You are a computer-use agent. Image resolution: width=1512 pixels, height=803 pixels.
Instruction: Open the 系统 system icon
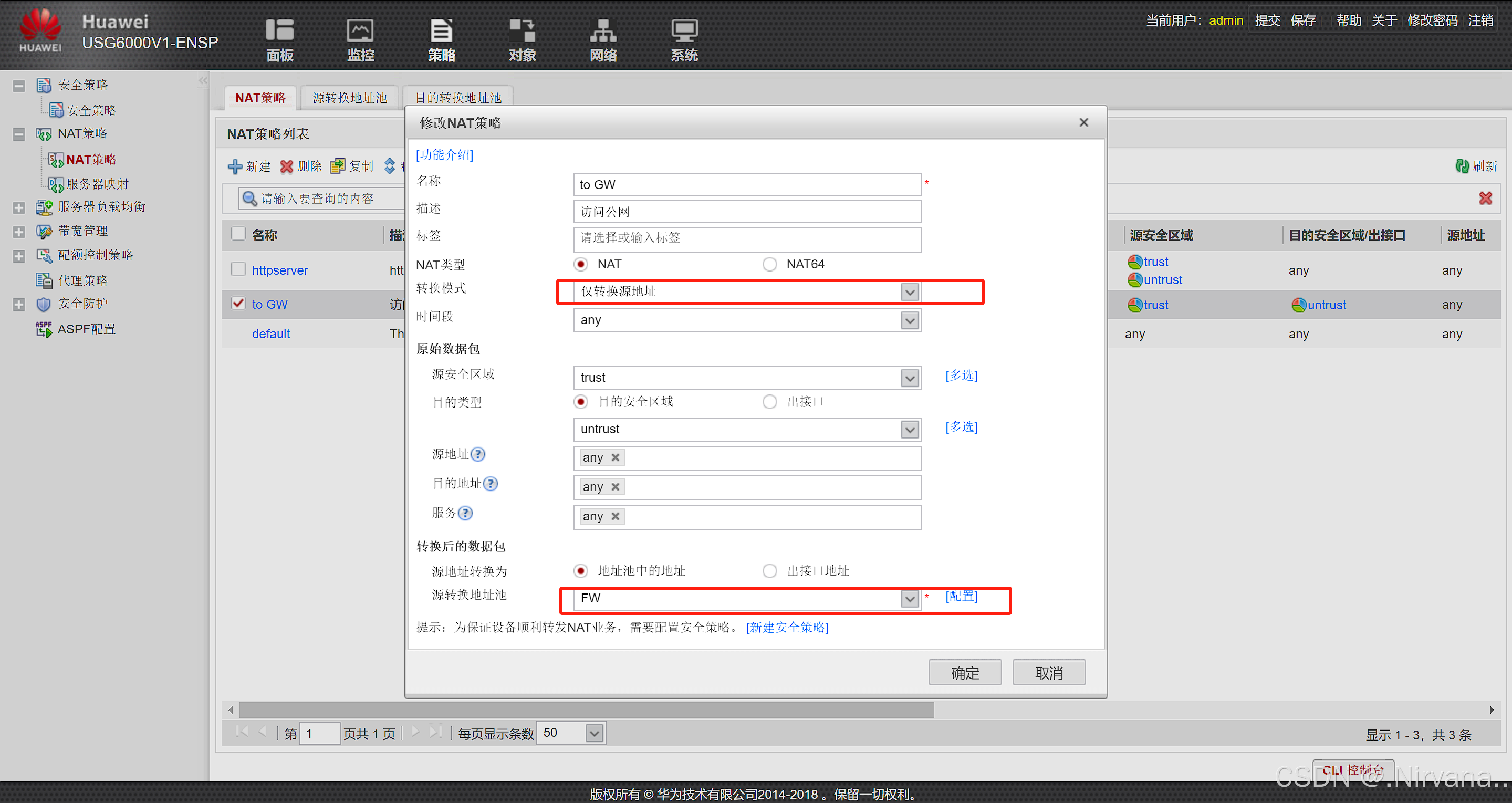point(684,30)
